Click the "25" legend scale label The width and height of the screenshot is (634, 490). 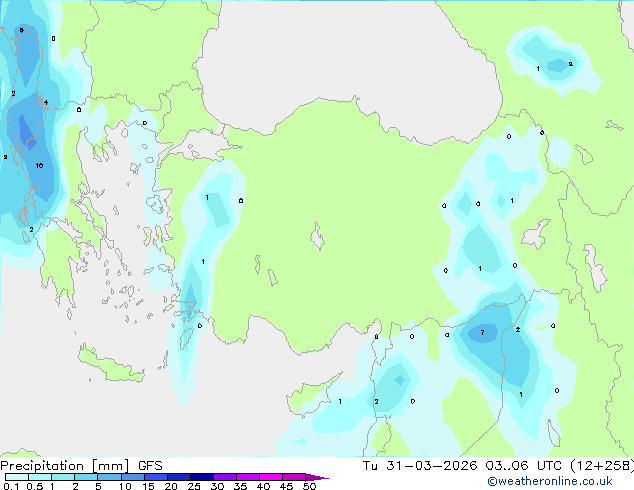(x=194, y=486)
